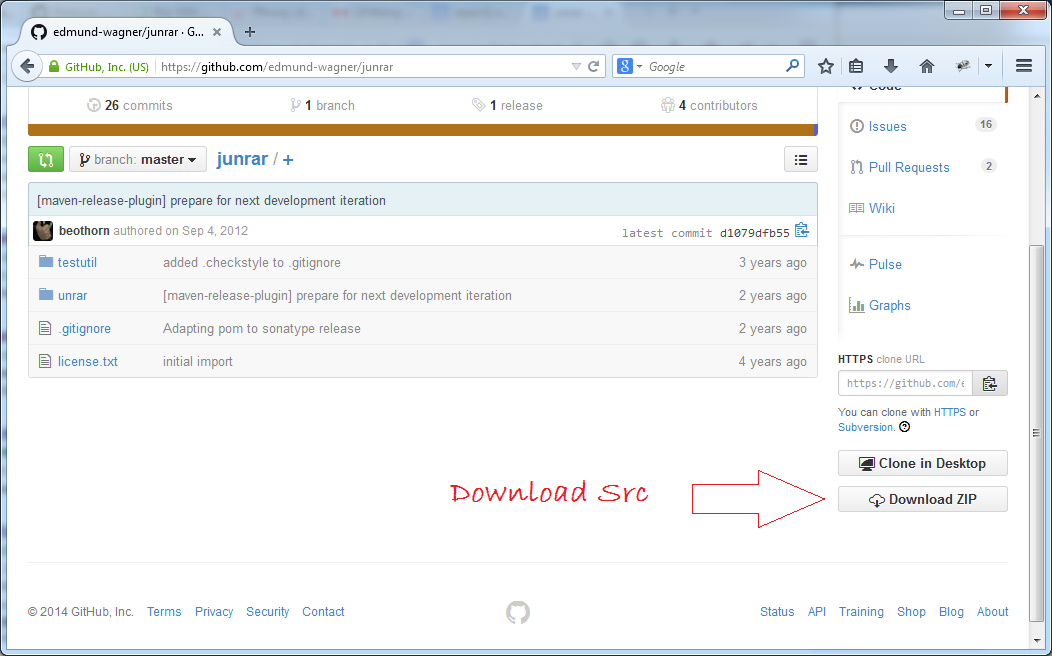Screen dimensions: 1052x656
Task: Open the API footer link
Action: (817, 612)
